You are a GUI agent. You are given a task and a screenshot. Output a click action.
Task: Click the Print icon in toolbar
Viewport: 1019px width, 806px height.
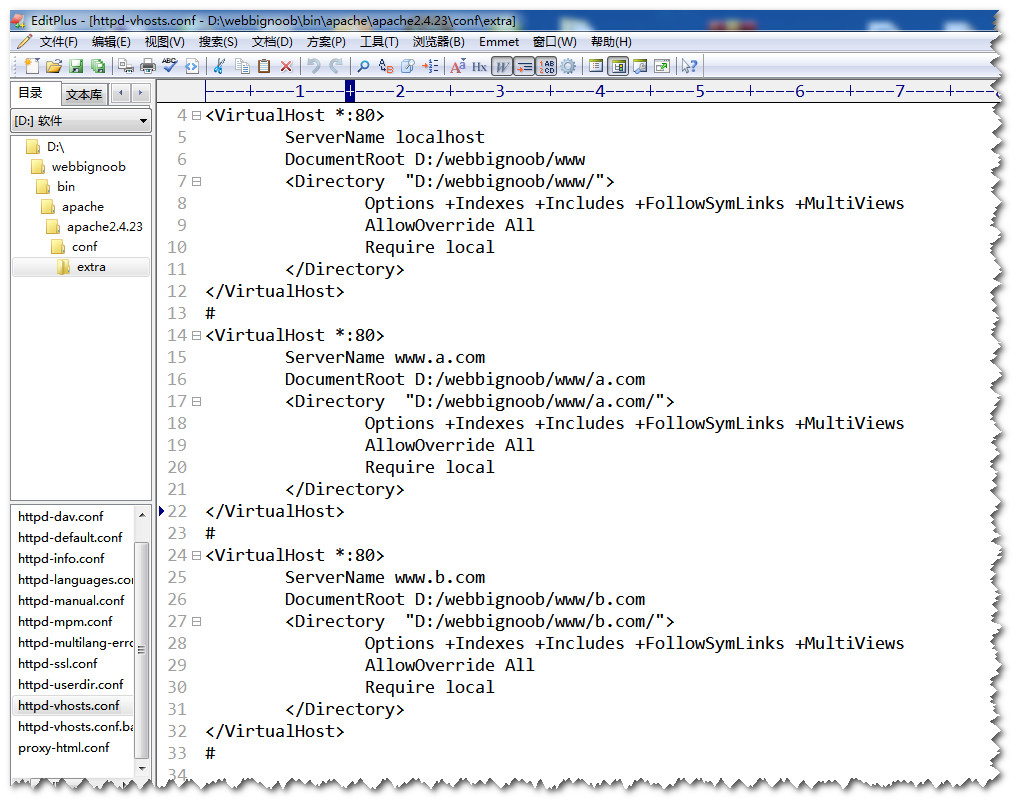(148, 66)
